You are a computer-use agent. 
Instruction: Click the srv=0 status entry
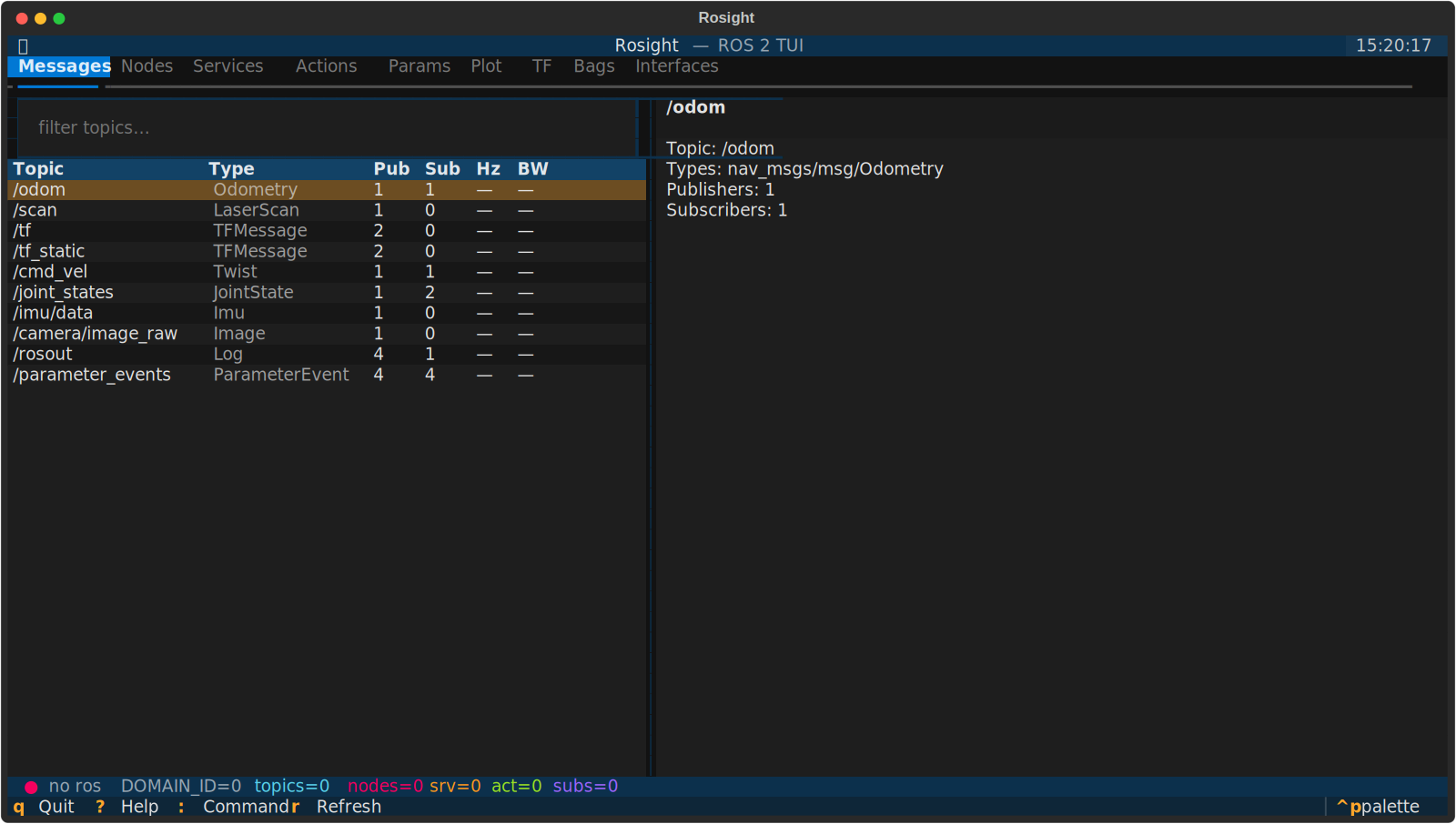(455, 787)
